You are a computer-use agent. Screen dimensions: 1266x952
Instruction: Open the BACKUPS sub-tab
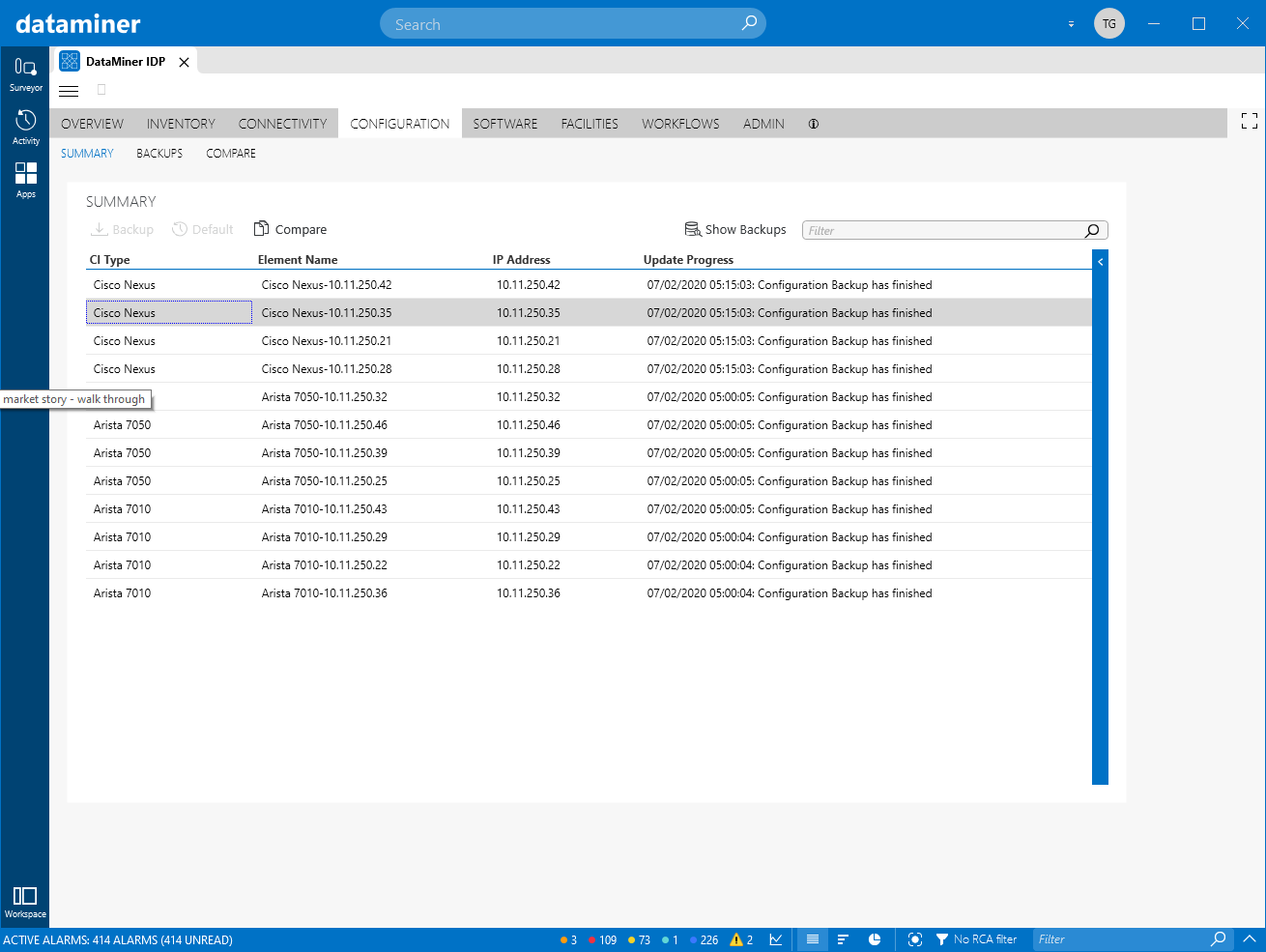[x=159, y=154]
